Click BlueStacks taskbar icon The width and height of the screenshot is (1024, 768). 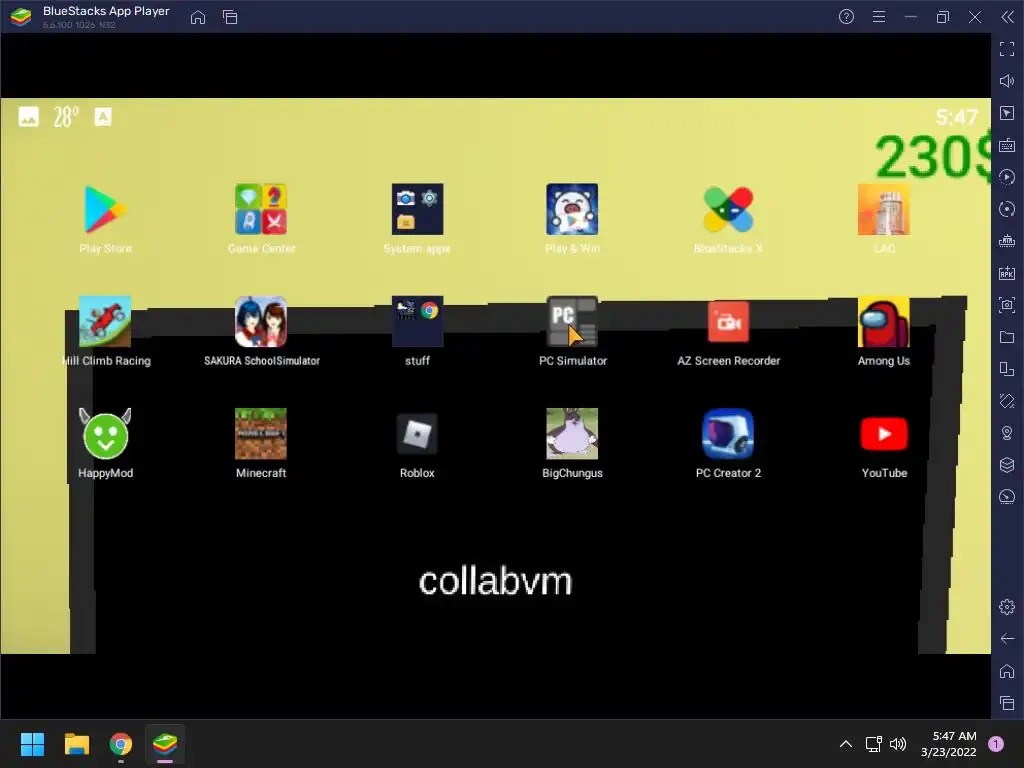pos(165,744)
